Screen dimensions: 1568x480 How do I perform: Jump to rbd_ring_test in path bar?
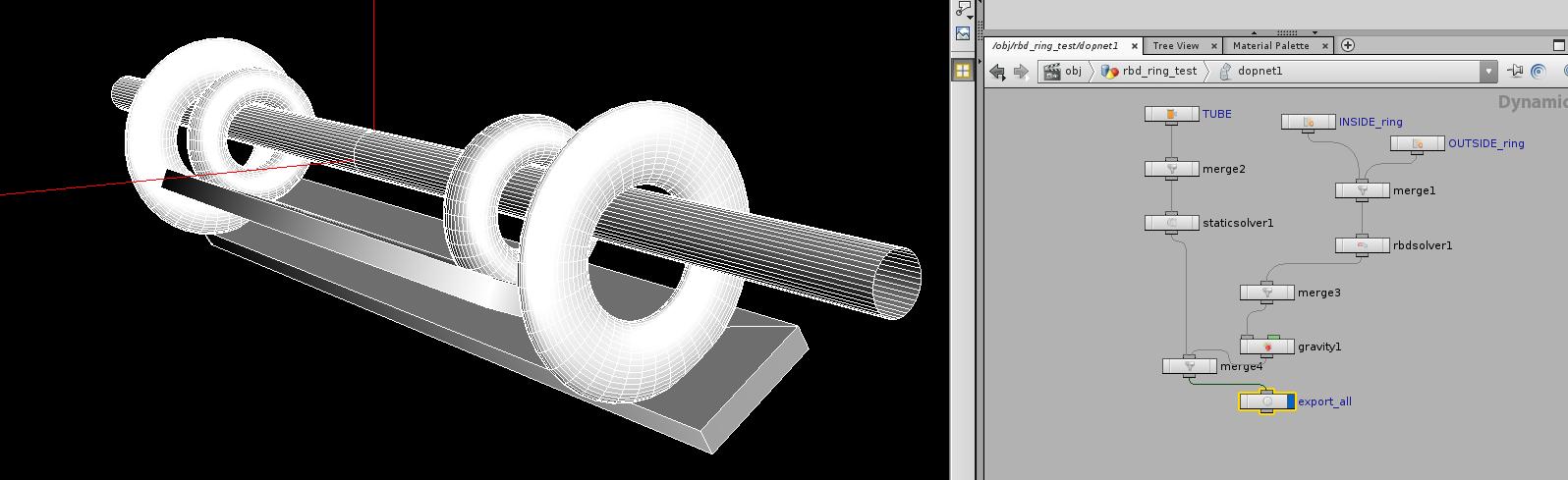(x=1149, y=72)
